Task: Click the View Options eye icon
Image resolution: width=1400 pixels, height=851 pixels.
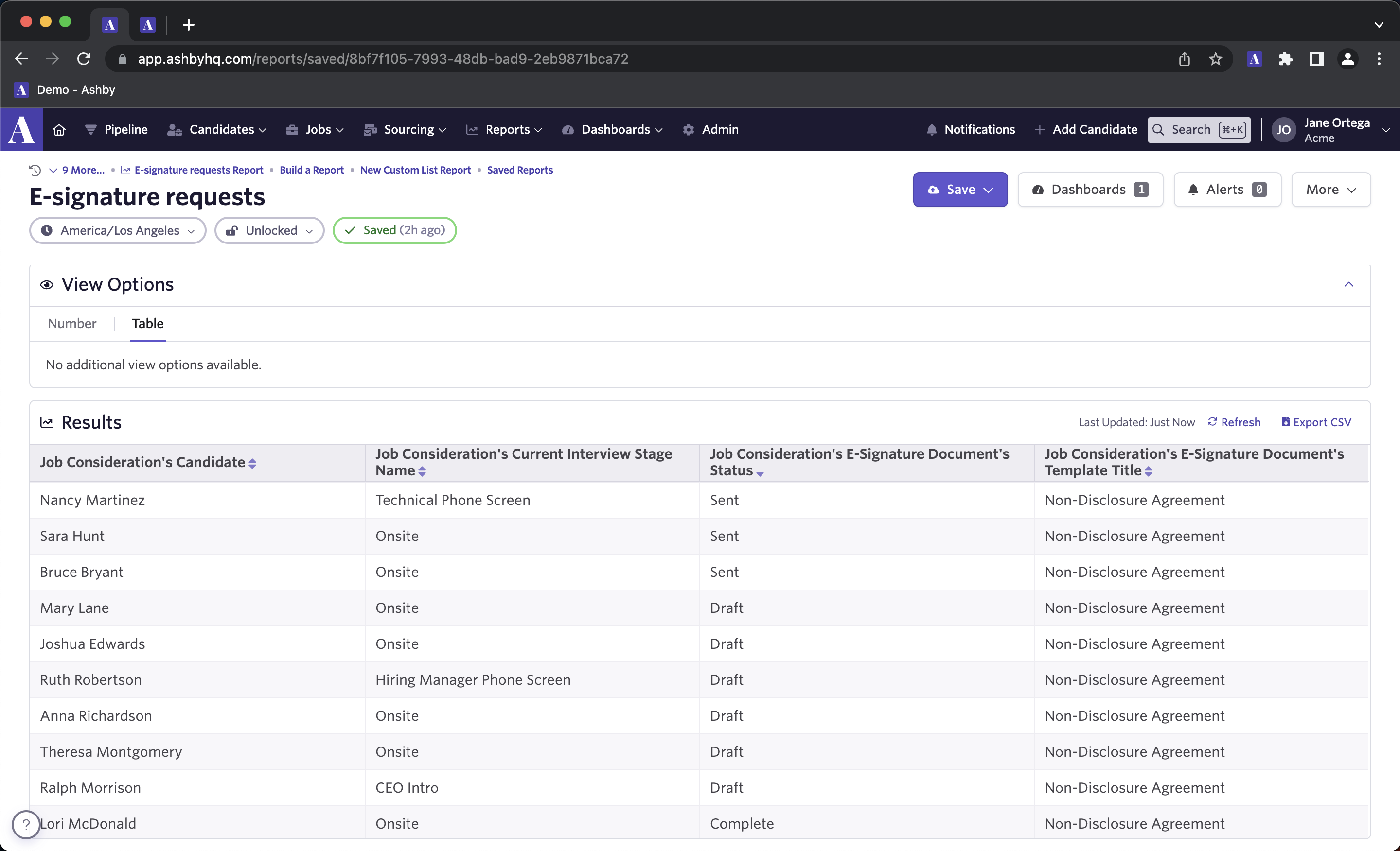Action: pos(47,284)
